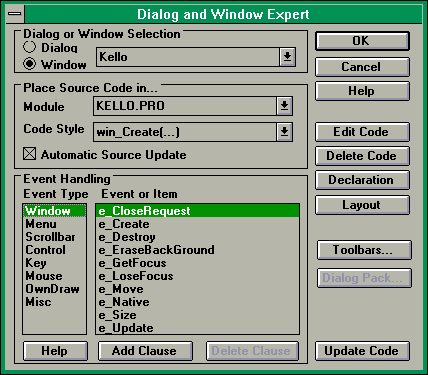This screenshot has height=375, width=428.
Task: Select the e_GetFocus event
Action: point(197,263)
